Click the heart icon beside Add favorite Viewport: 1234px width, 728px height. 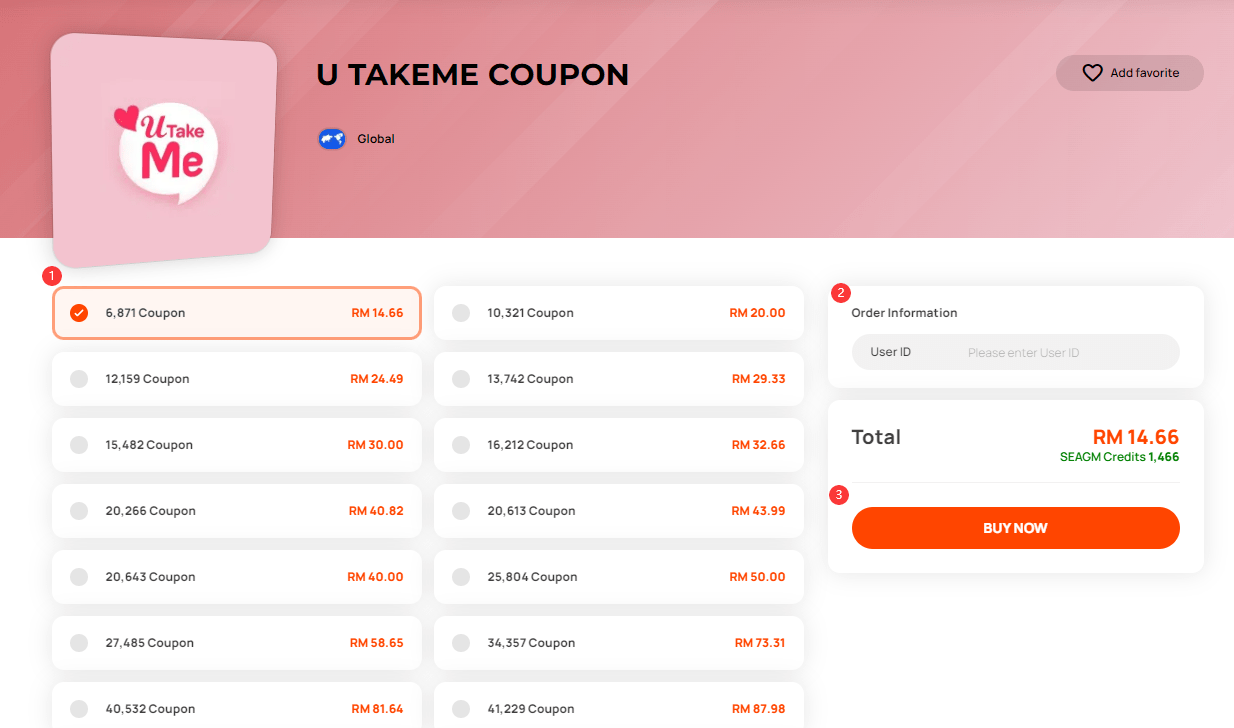click(x=1091, y=72)
